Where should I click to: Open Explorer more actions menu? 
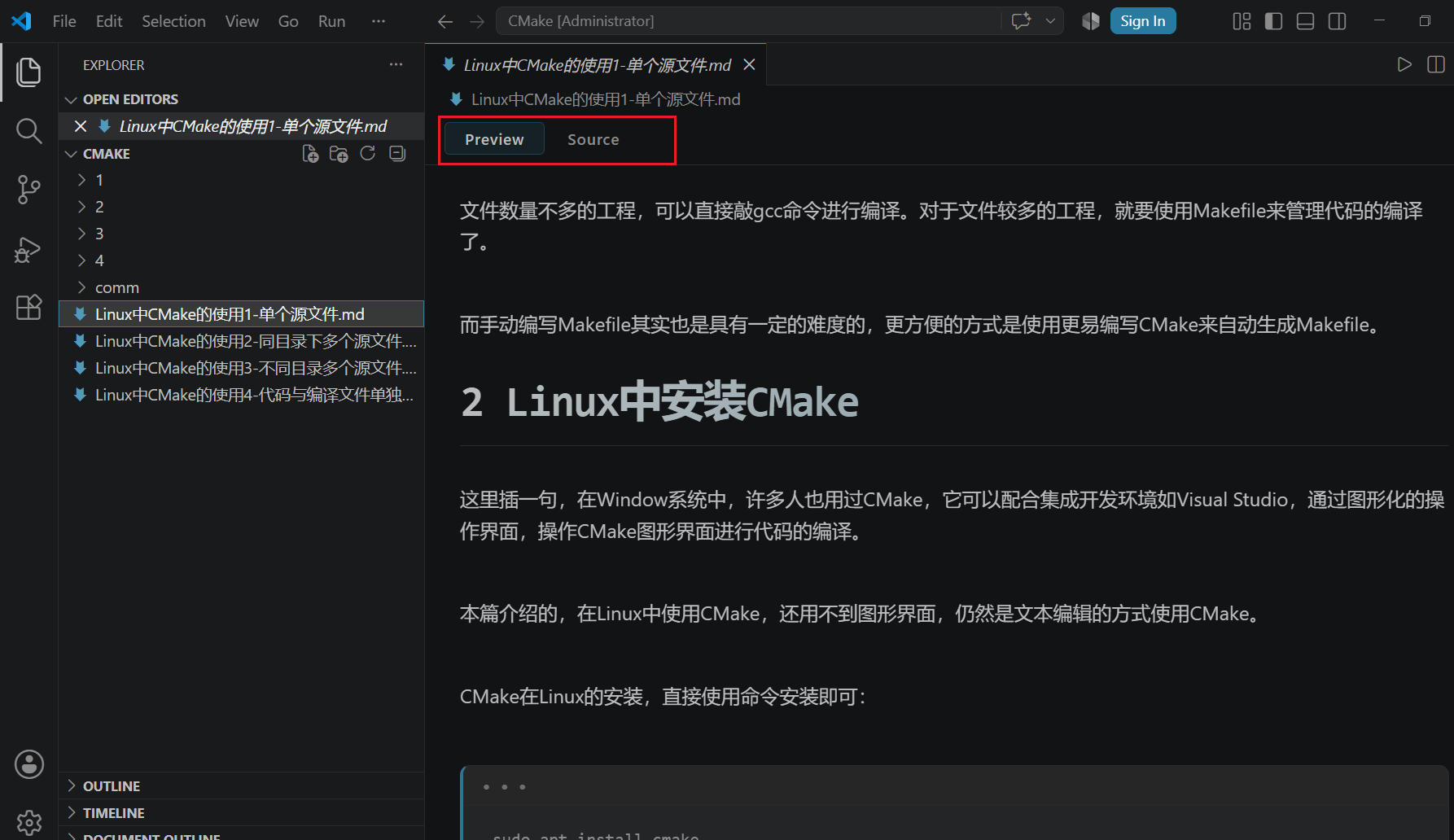(x=396, y=64)
